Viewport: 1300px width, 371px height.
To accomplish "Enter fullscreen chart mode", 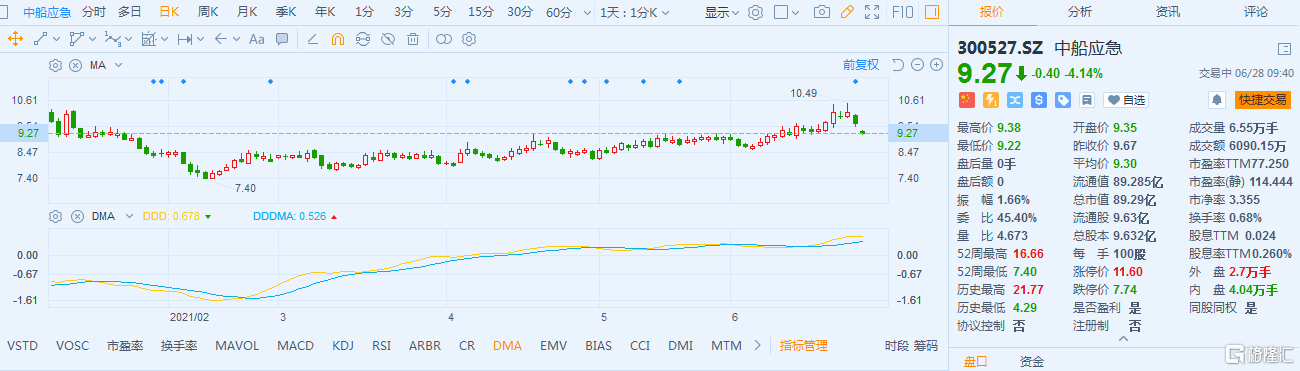I will point(872,12).
